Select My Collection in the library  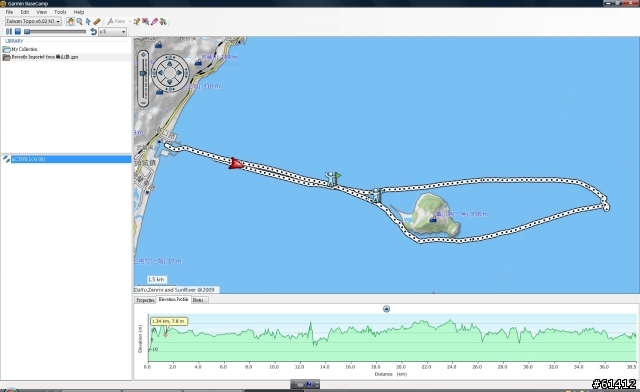[x=24, y=49]
